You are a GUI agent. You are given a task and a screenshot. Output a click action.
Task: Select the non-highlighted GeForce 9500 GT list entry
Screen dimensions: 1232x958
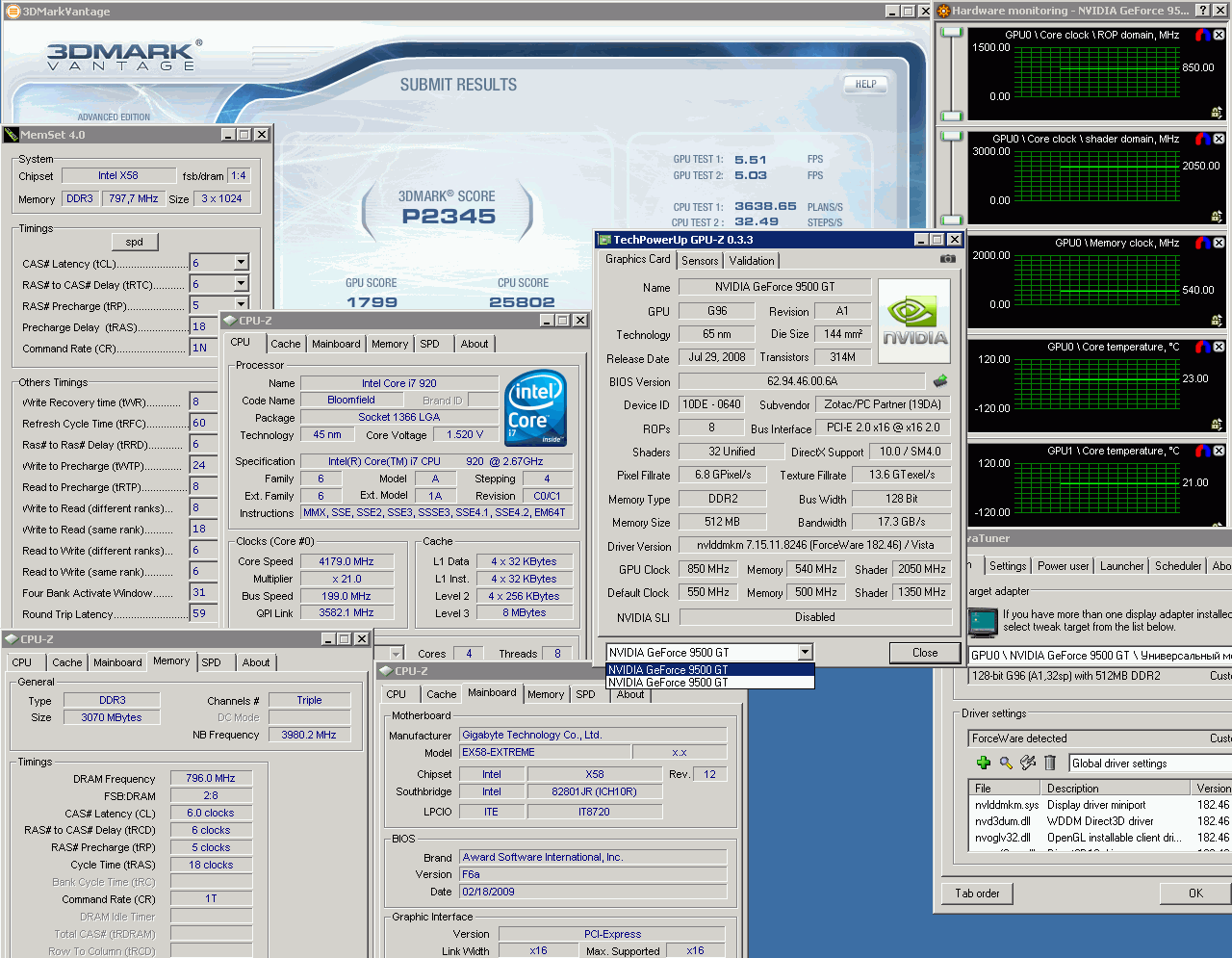(710, 683)
